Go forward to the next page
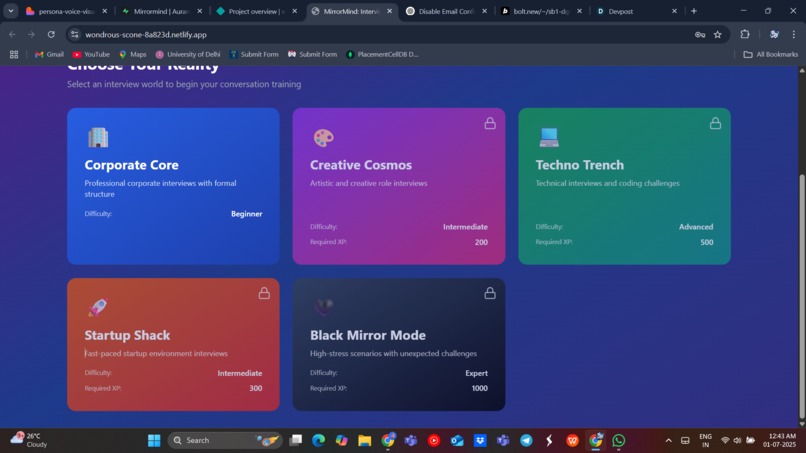The height and width of the screenshot is (453, 806). pos(31,34)
